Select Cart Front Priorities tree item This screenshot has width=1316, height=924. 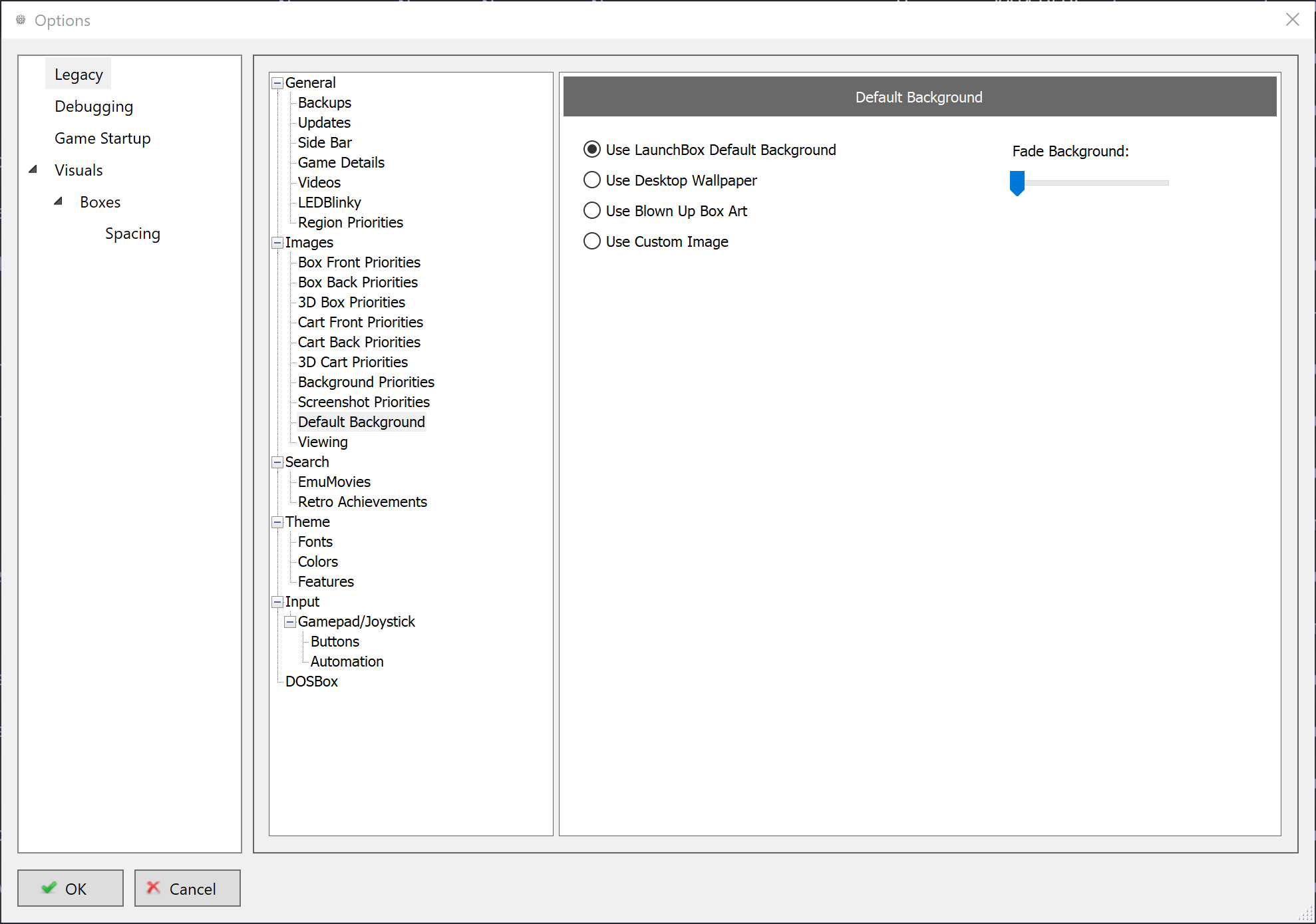coord(361,323)
